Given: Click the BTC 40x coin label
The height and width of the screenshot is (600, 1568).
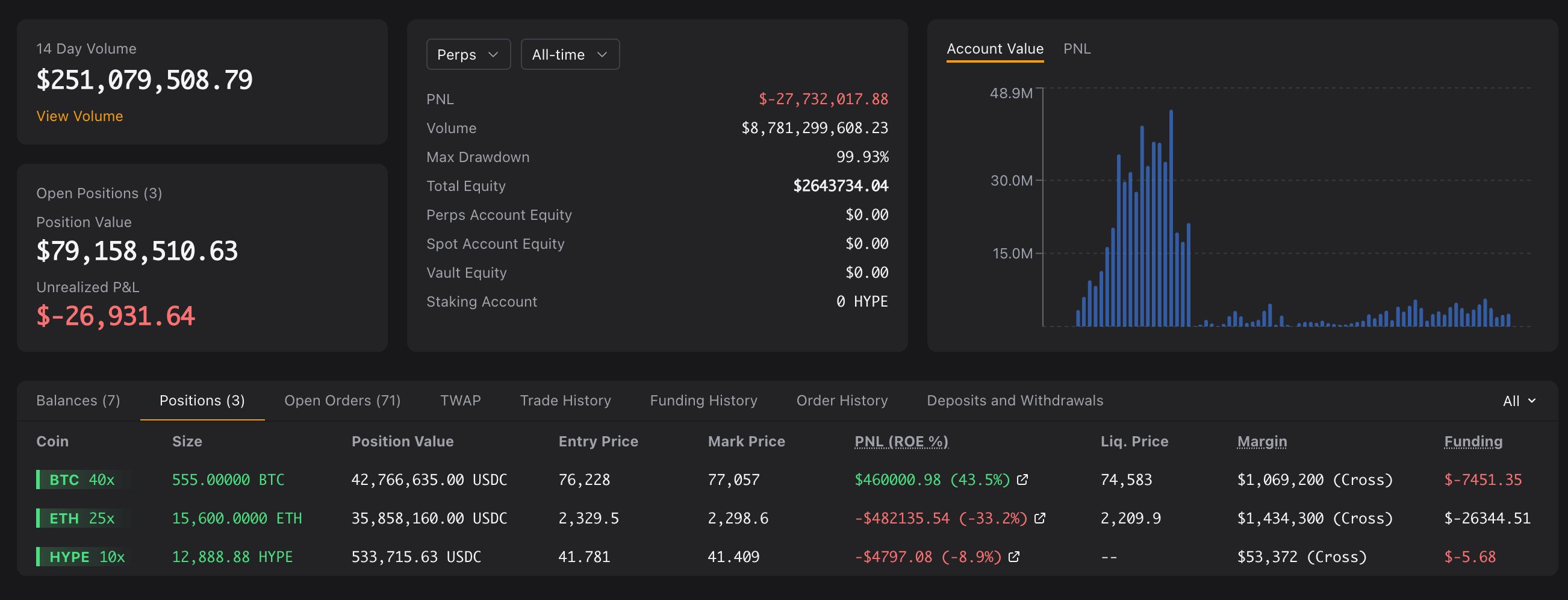Looking at the screenshot, I should coord(81,480).
